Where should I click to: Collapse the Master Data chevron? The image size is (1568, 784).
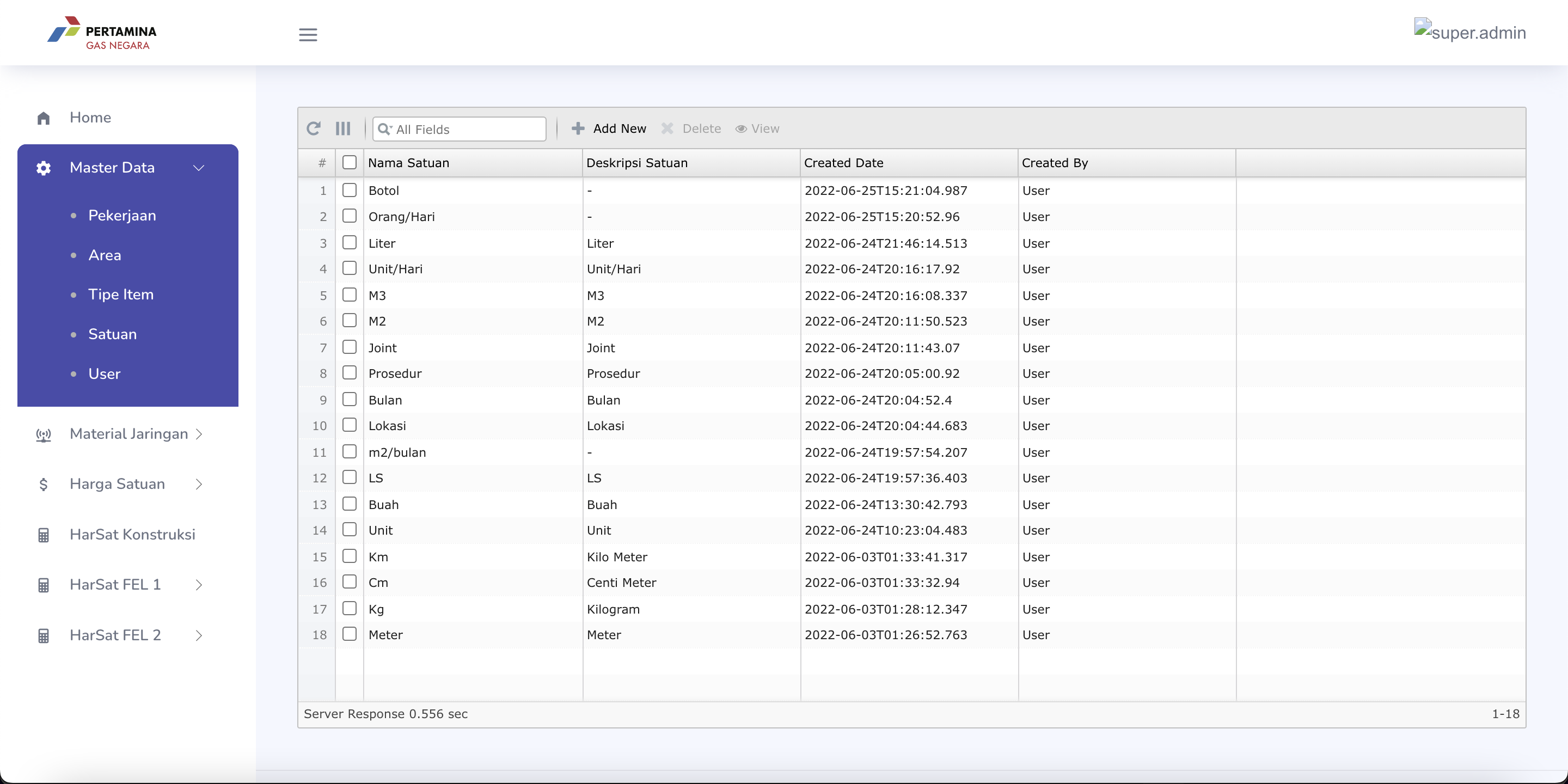(198, 168)
